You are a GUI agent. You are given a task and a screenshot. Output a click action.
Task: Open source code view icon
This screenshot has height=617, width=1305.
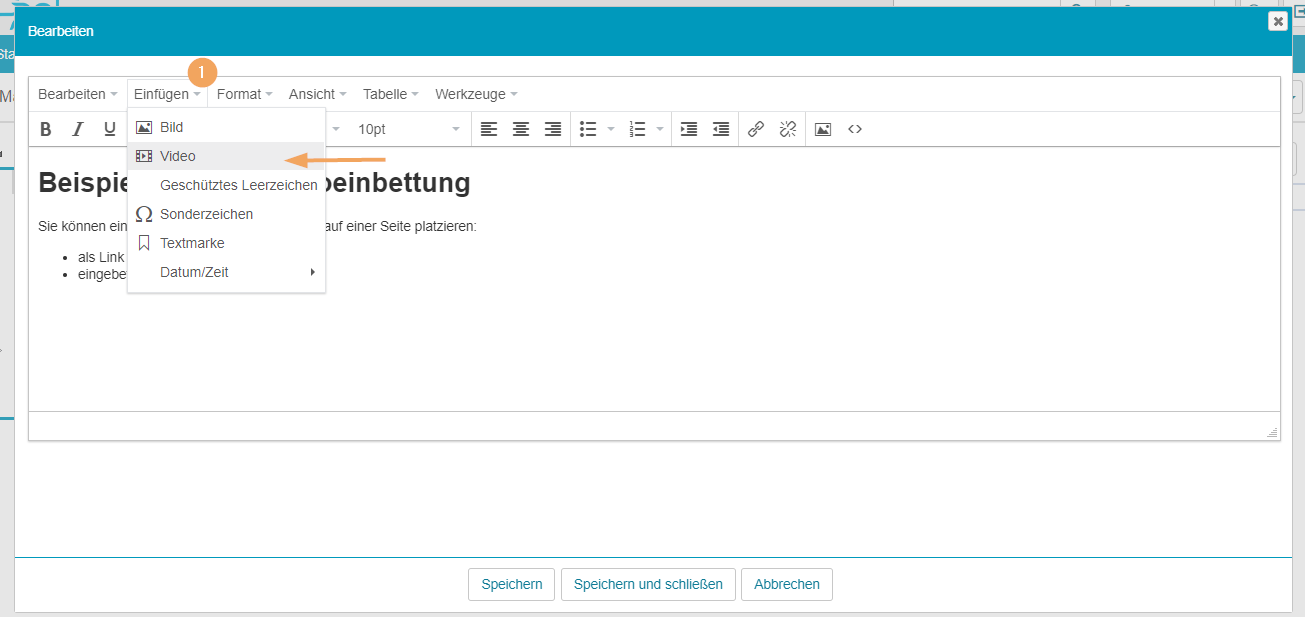pos(855,129)
